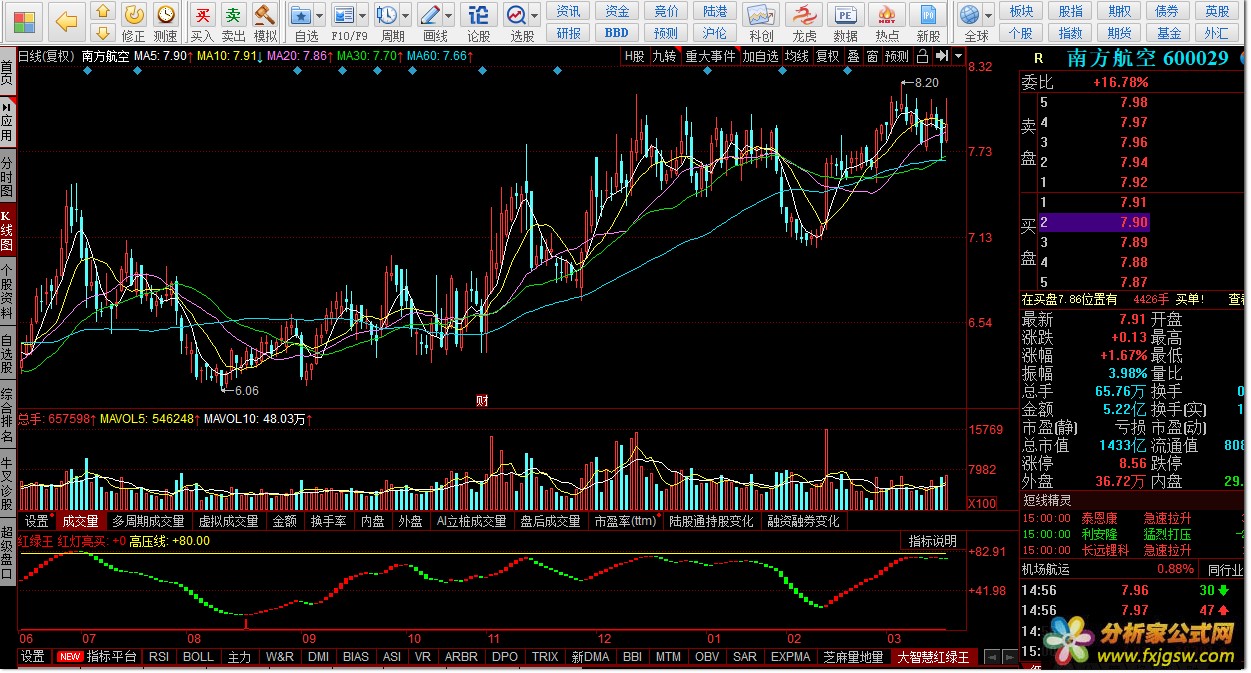Toggle 重大事件 major events markers
The image size is (1251, 673).
pyautogui.click(x=710, y=57)
